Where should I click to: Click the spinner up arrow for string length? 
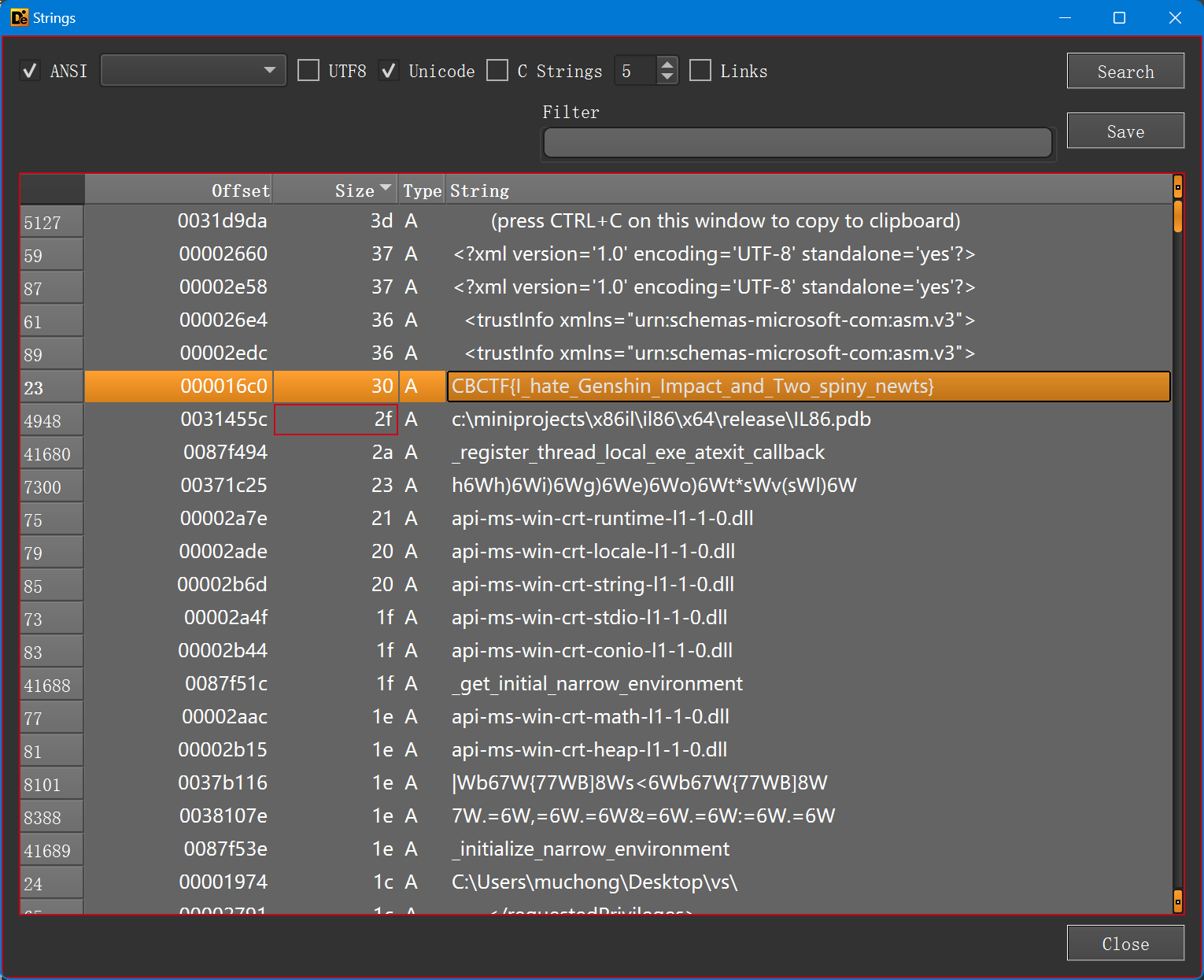pyautogui.click(x=667, y=65)
